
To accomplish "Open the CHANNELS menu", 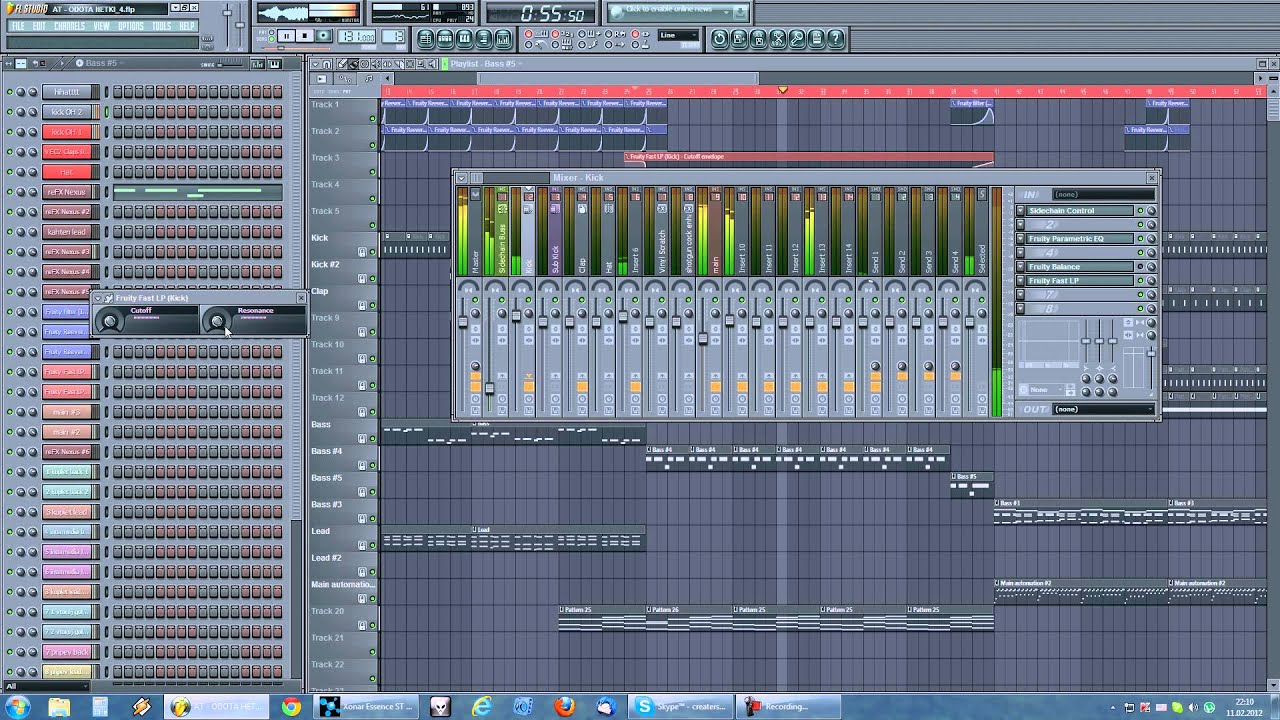I will coord(69,26).
